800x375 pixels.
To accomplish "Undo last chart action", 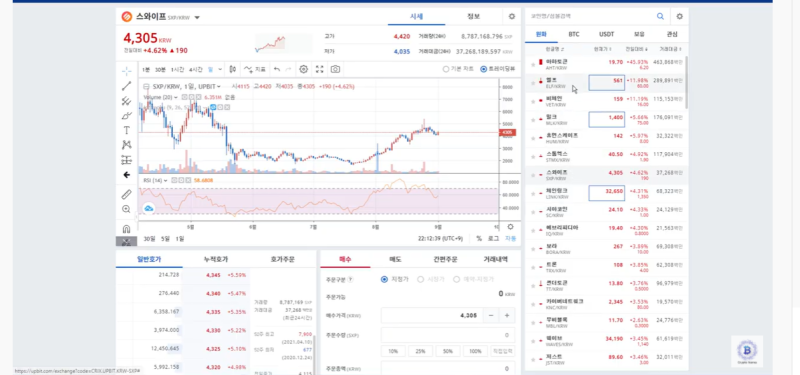I will pos(277,69).
